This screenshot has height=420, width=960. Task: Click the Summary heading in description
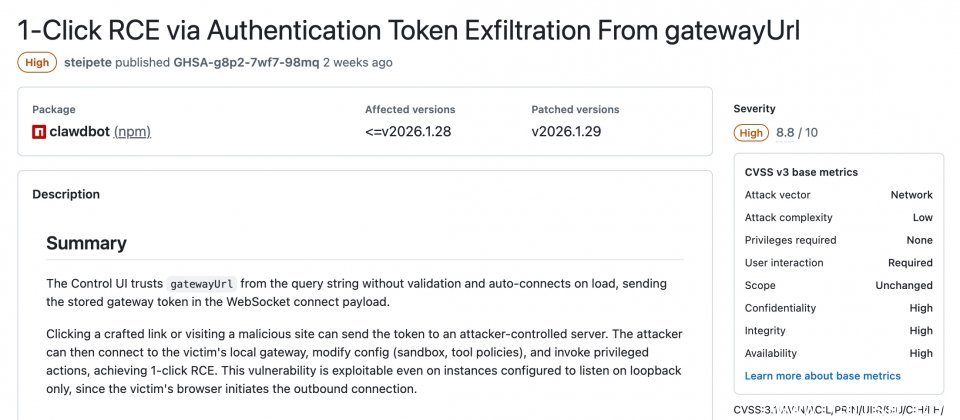[x=86, y=243]
